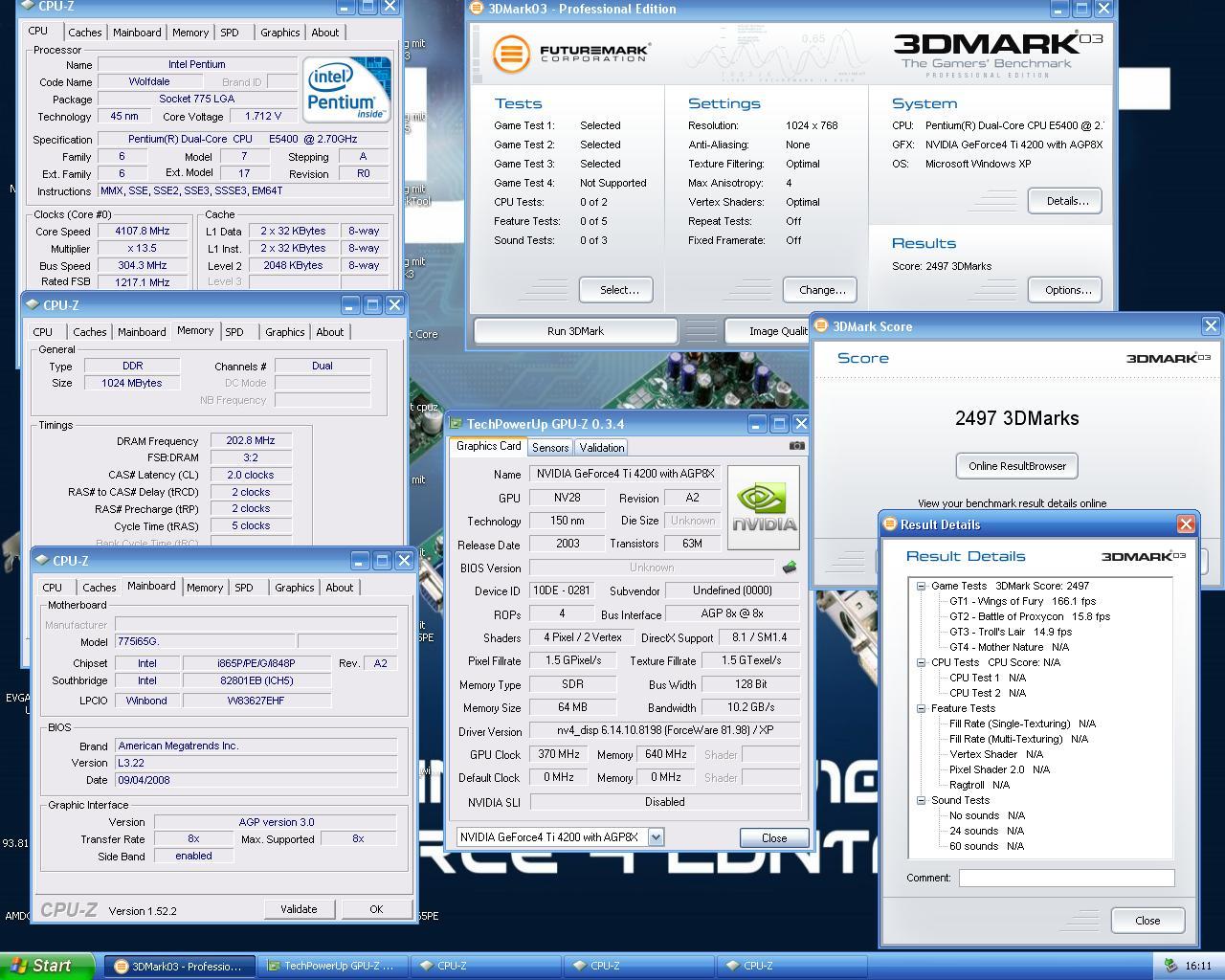Select GT4 - Mother Nature result
The image size is (1225, 980).
(x=1010, y=647)
